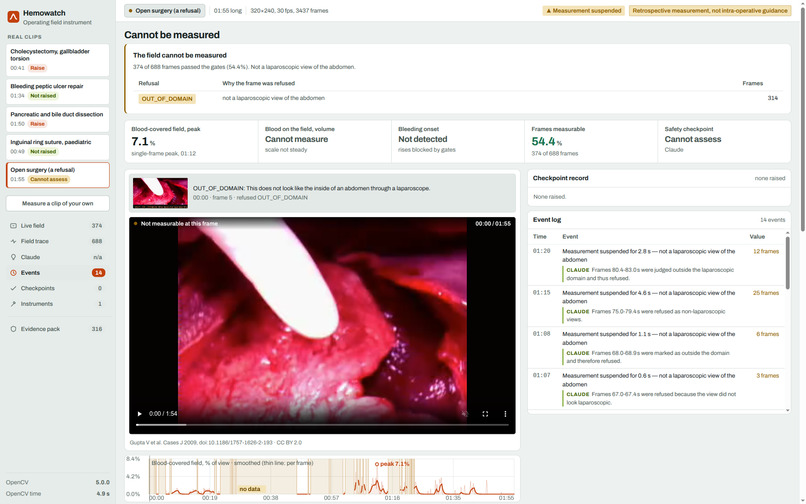Click the Measurement suspended warning badge

pos(583,10)
